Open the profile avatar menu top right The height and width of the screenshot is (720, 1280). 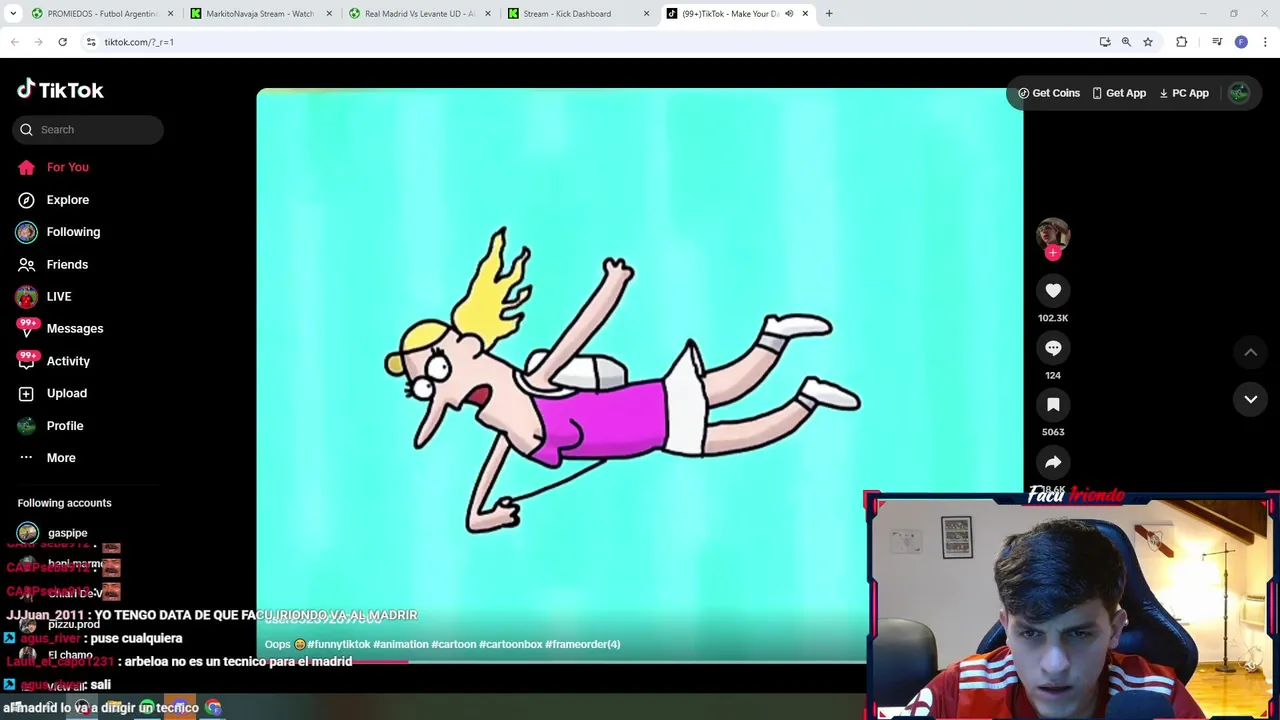point(1239,93)
